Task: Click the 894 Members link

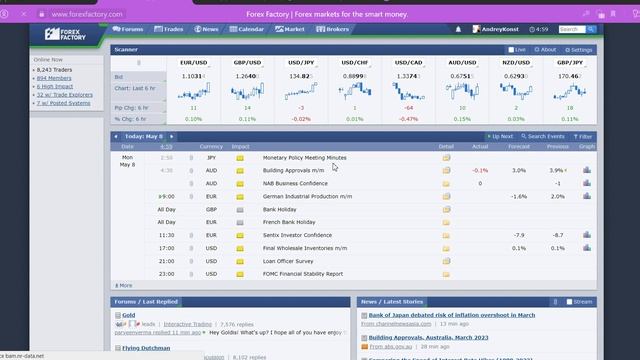Action: [x=54, y=78]
